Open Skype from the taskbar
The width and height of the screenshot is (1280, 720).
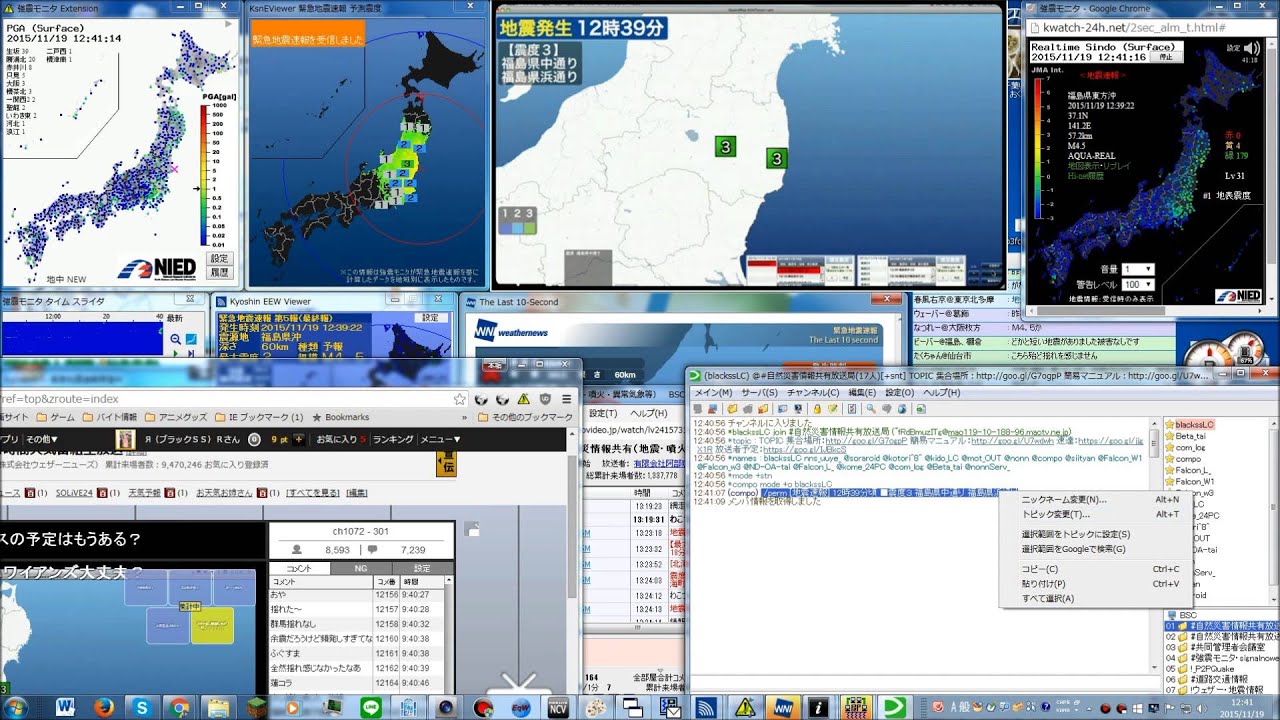(141, 707)
